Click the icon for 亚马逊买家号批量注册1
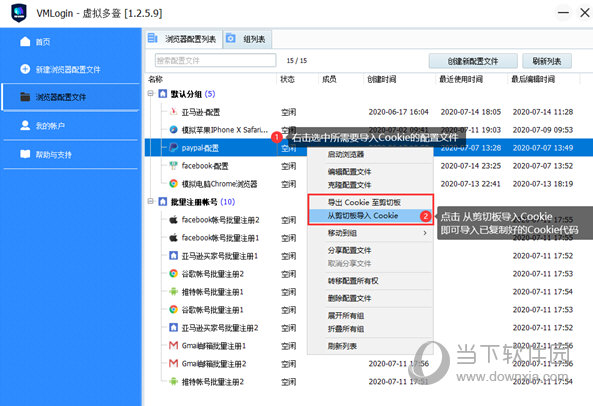This screenshot has height=406, width=593. [x=173, y=256]
